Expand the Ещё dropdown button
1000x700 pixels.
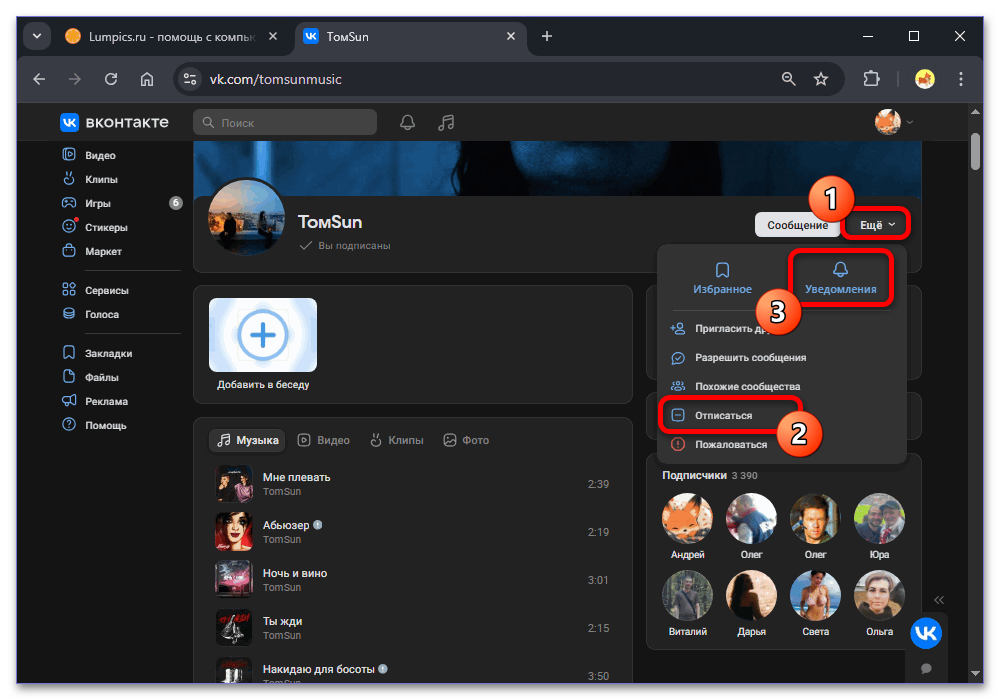(x=877, y=224)
